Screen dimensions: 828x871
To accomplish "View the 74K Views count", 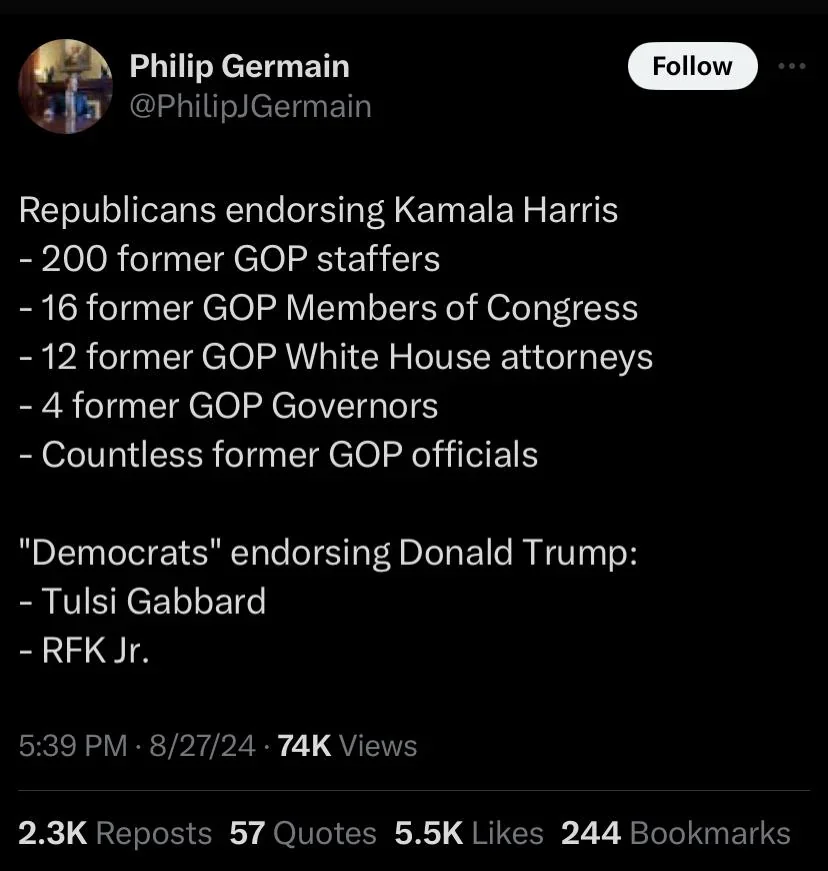I will click(348, 746).
